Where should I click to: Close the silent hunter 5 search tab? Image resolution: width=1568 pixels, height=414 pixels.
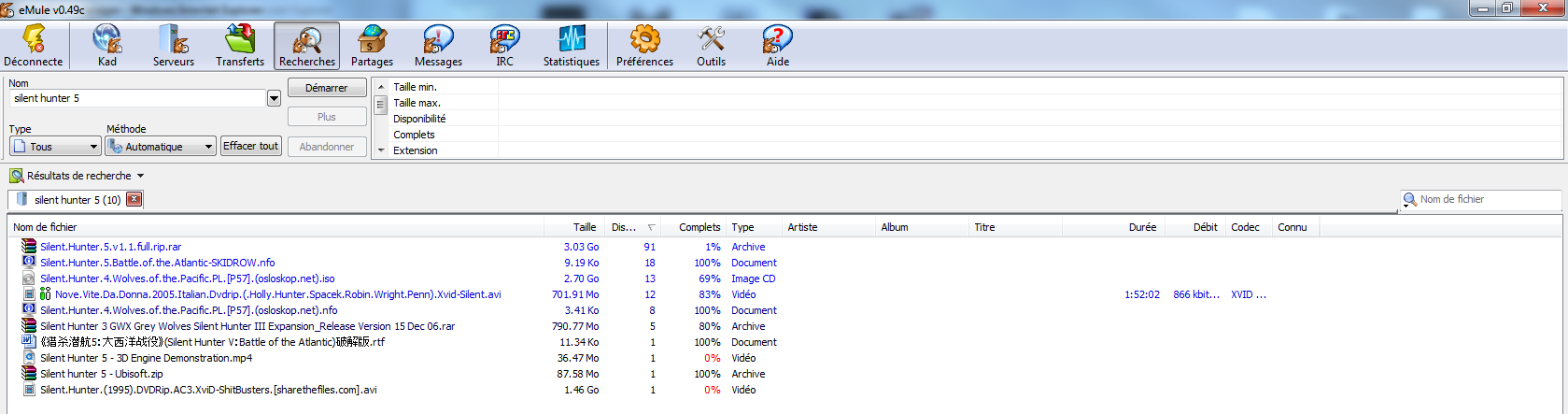pos(134,199)
